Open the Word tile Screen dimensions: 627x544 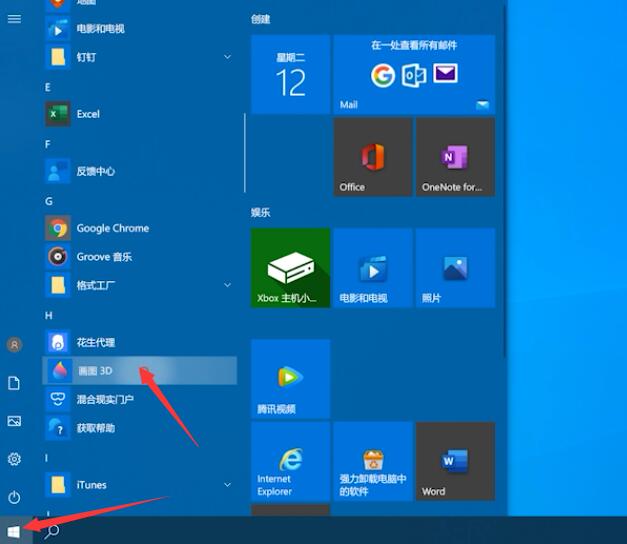point(456,462)
